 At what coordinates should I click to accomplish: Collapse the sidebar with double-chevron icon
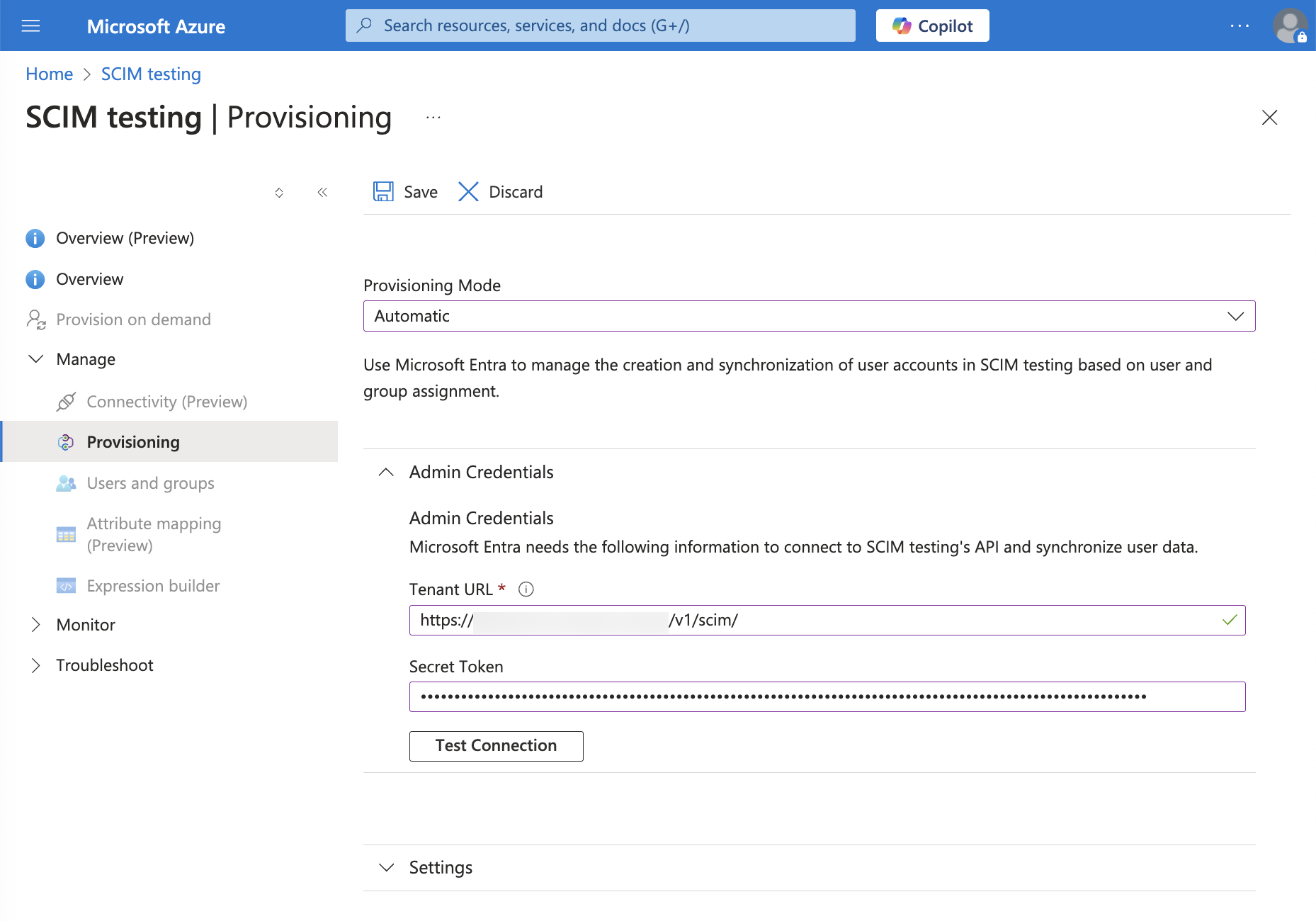point(322,192)
